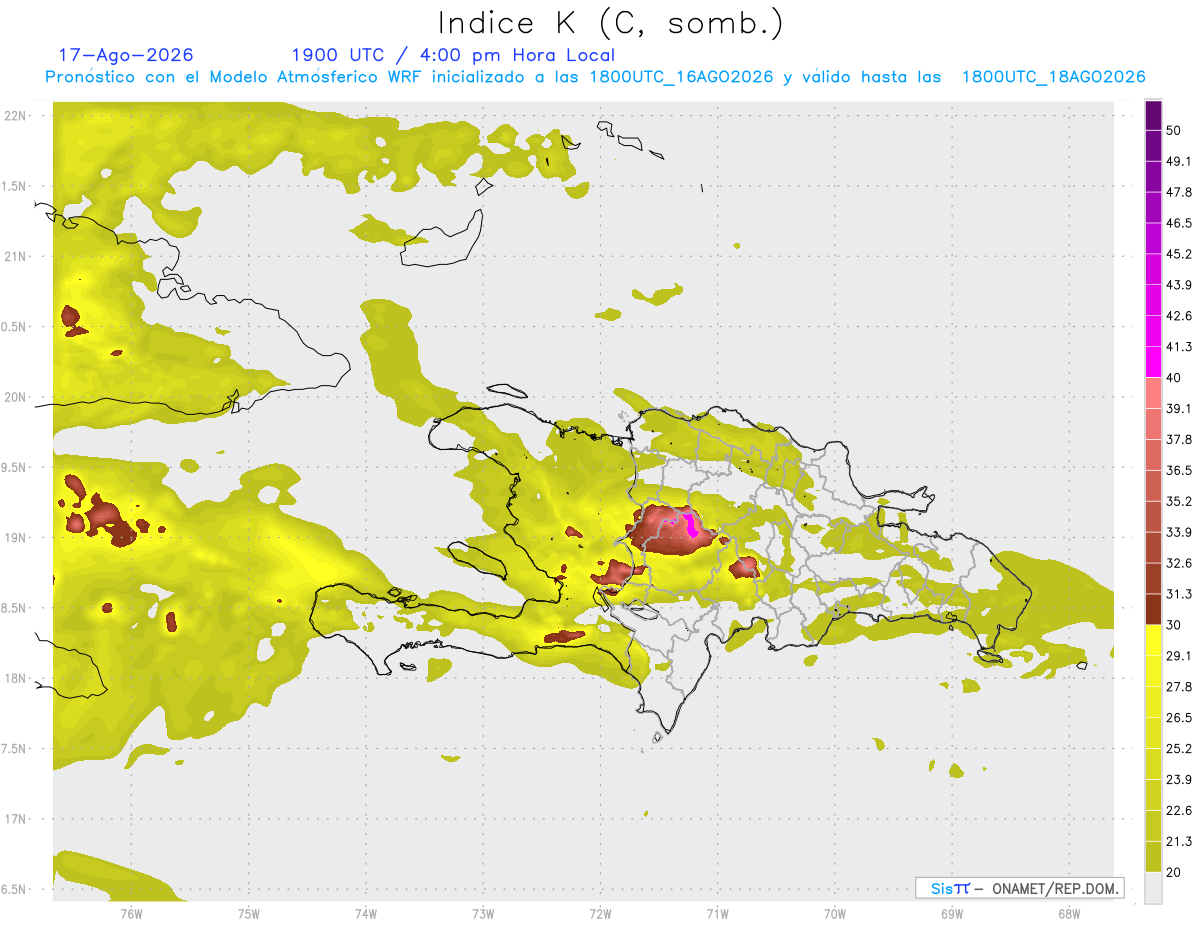Click the title "Indice K (C, somb.)"

[610, 23]
